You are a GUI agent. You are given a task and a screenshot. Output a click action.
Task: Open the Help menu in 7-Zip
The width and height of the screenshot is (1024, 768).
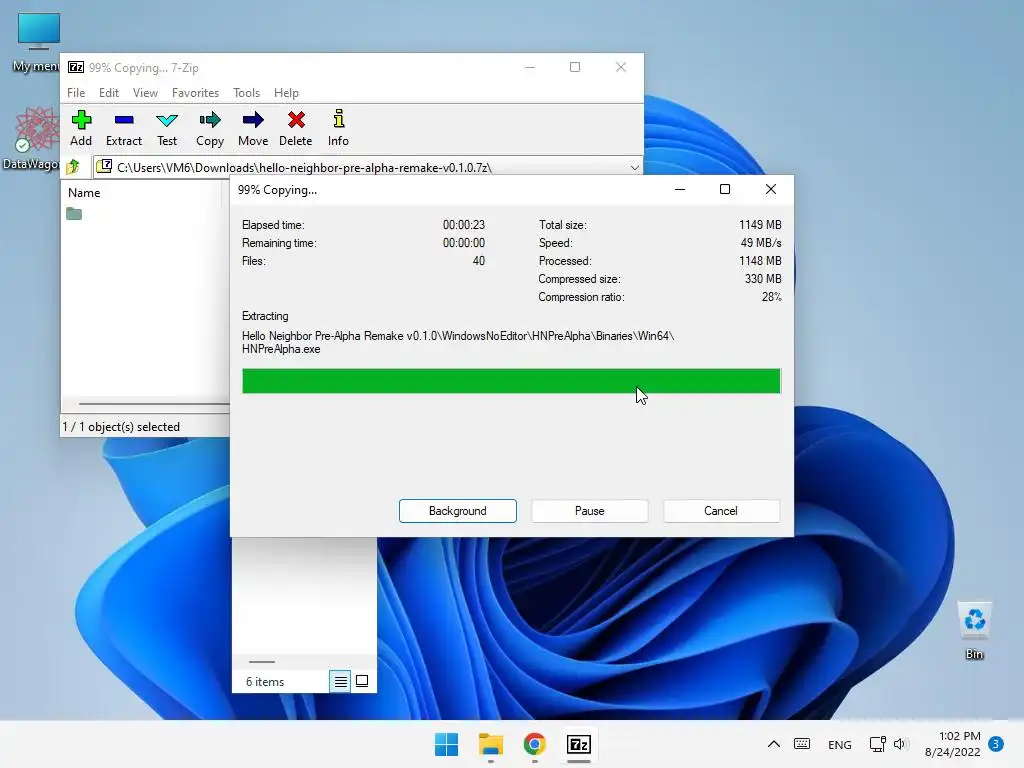(x=286, y=93)
